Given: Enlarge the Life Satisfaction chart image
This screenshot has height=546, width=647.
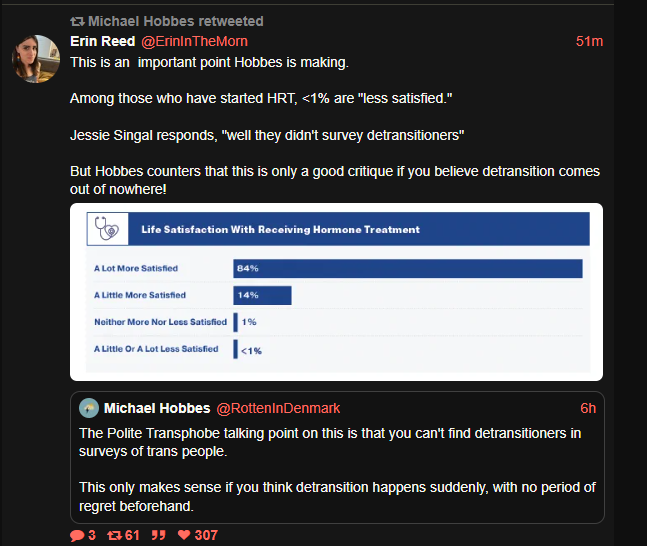Looking at the screenshot, I should pyautogui.click(x=336, y=291).
